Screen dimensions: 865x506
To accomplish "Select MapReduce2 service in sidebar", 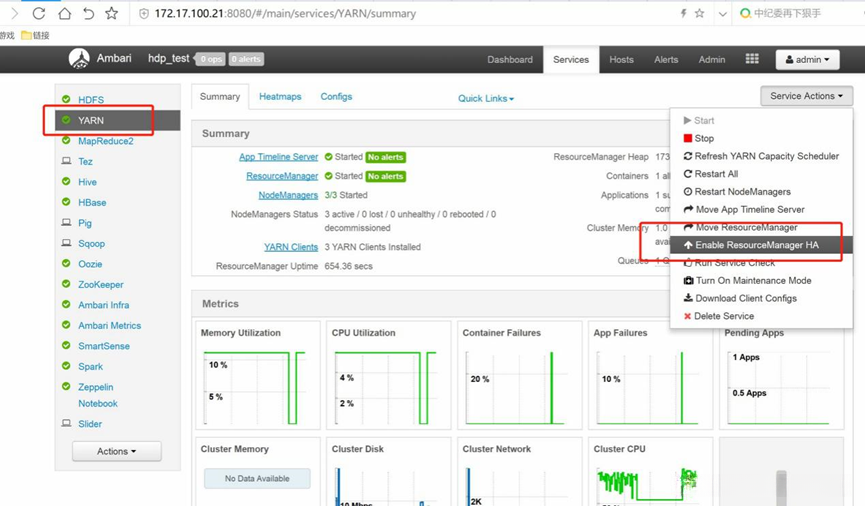I will (105, 141).
